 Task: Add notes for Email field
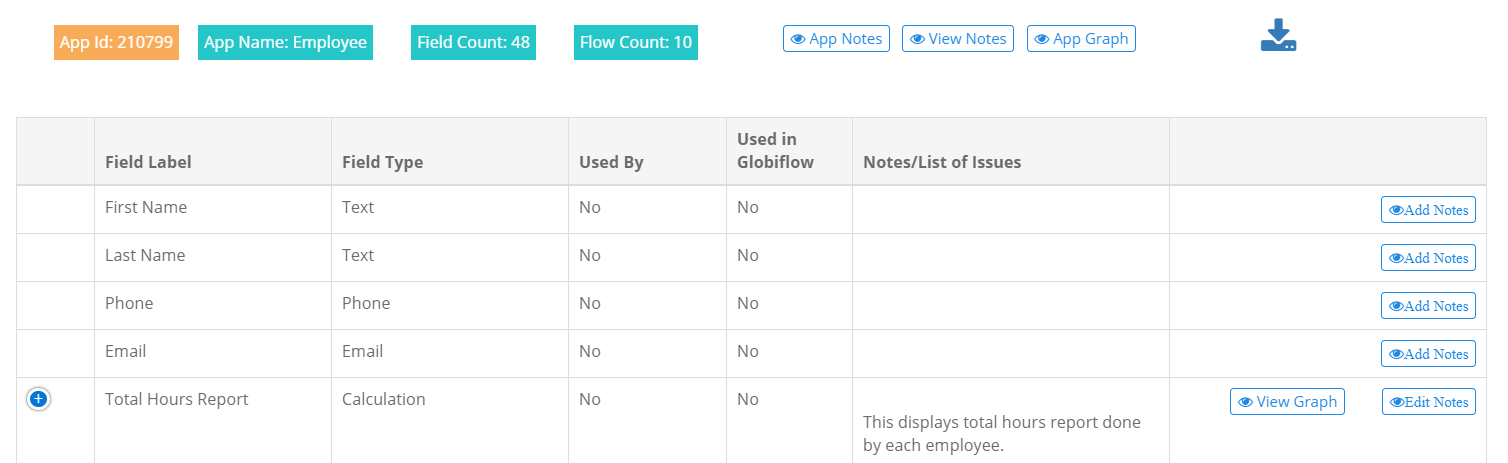tap(1428, 354)
